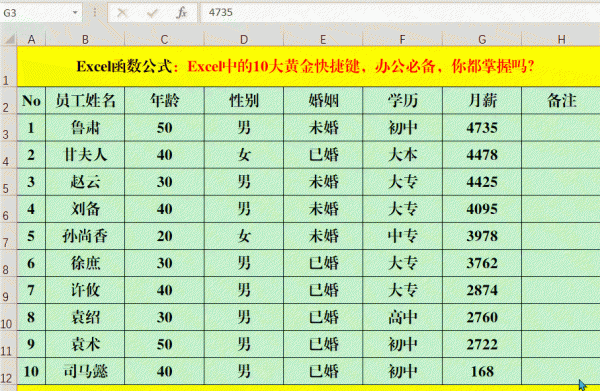Click the 婚姻 header cell
This screenshot has width=600, height=391.
tap(323, 100)
